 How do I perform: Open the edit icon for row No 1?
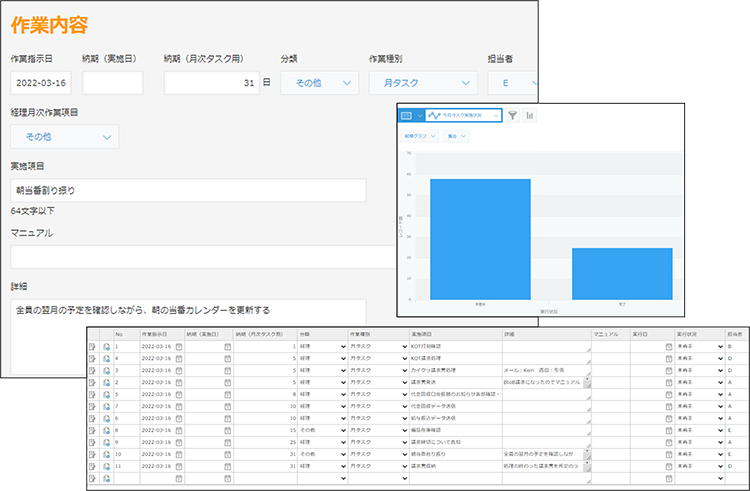click(x=93, y=346)
